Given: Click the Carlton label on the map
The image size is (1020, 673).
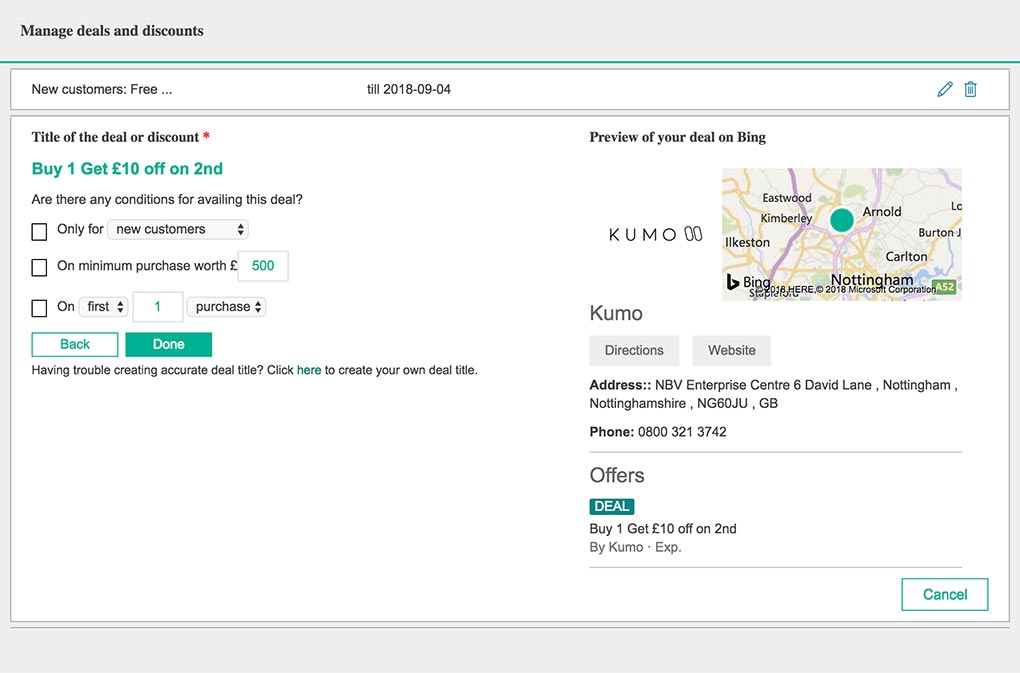Looking at the screenshot, I should click(906, 256).
